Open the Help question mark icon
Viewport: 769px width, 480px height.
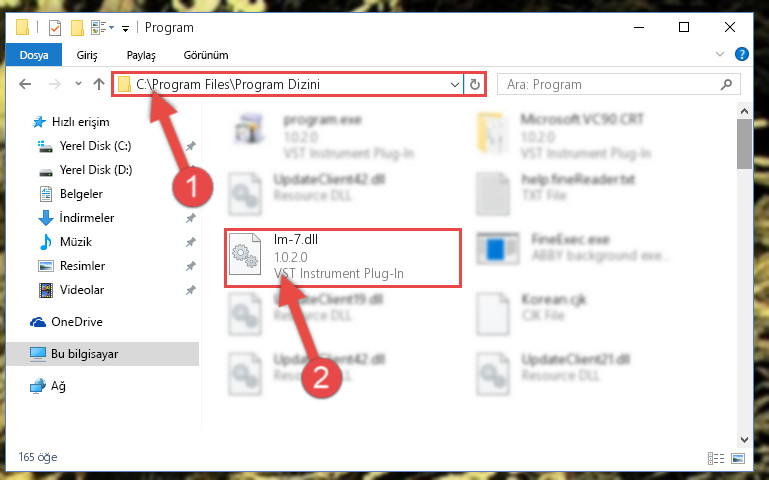pos(742,54)
